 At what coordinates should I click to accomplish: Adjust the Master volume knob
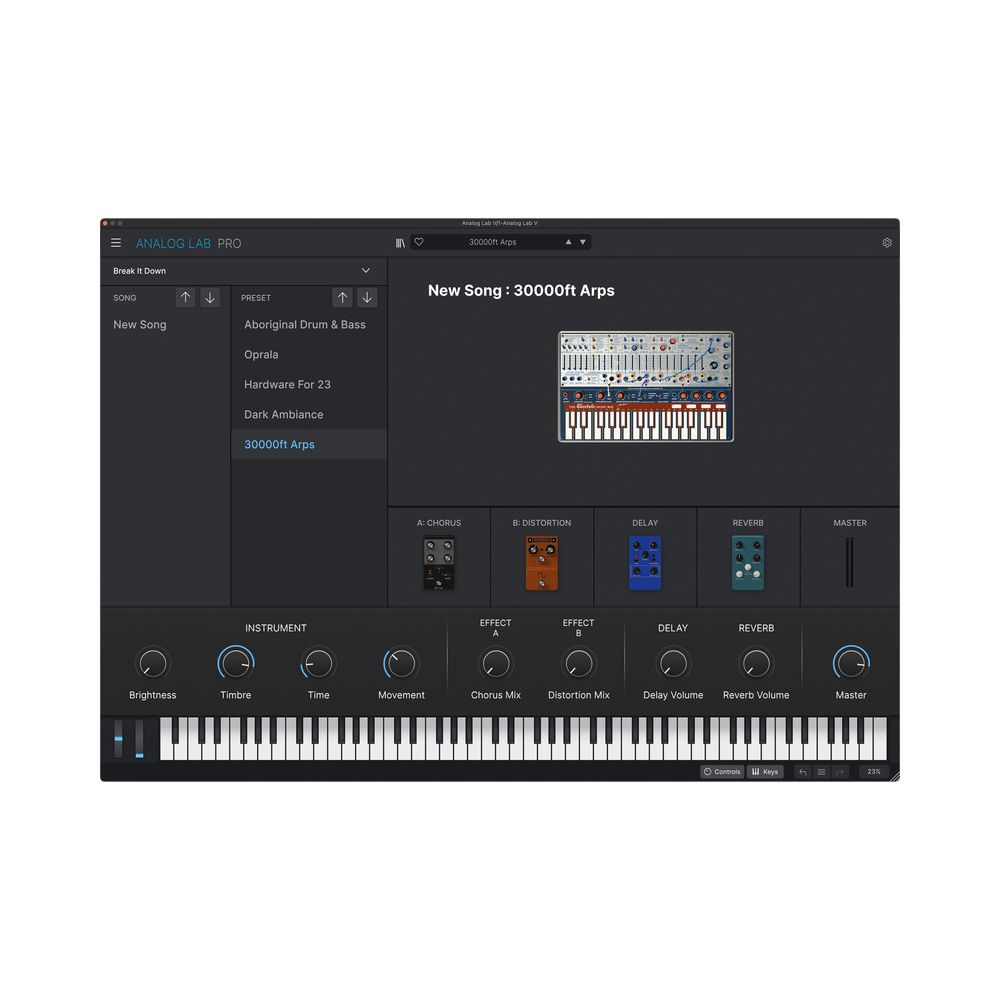[850, 663]
